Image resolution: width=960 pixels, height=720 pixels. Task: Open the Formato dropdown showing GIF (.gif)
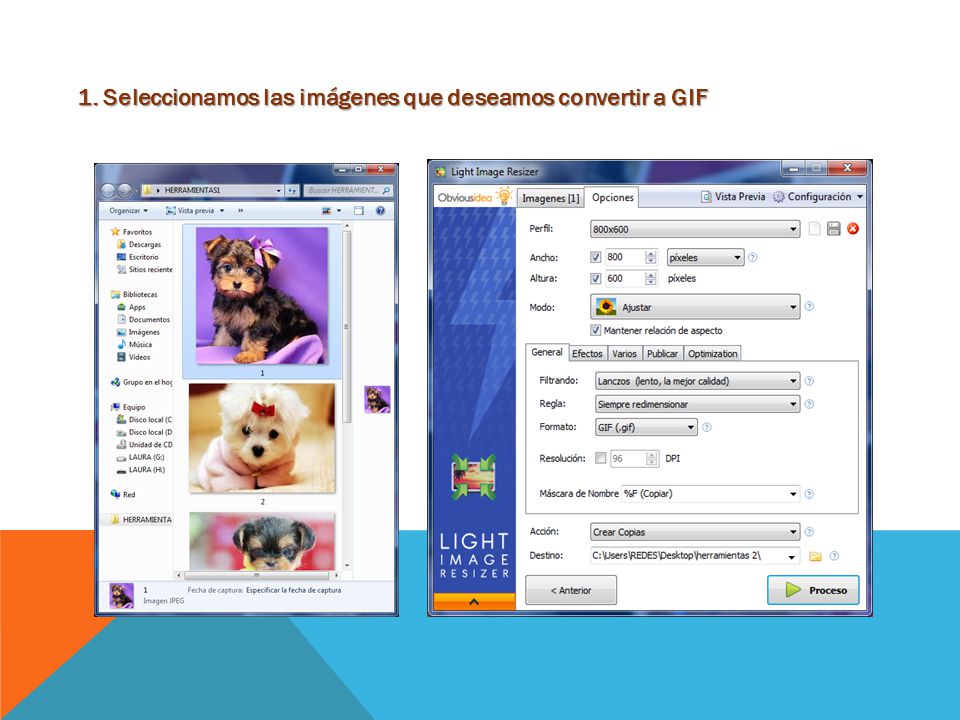(x=646, y=427)
